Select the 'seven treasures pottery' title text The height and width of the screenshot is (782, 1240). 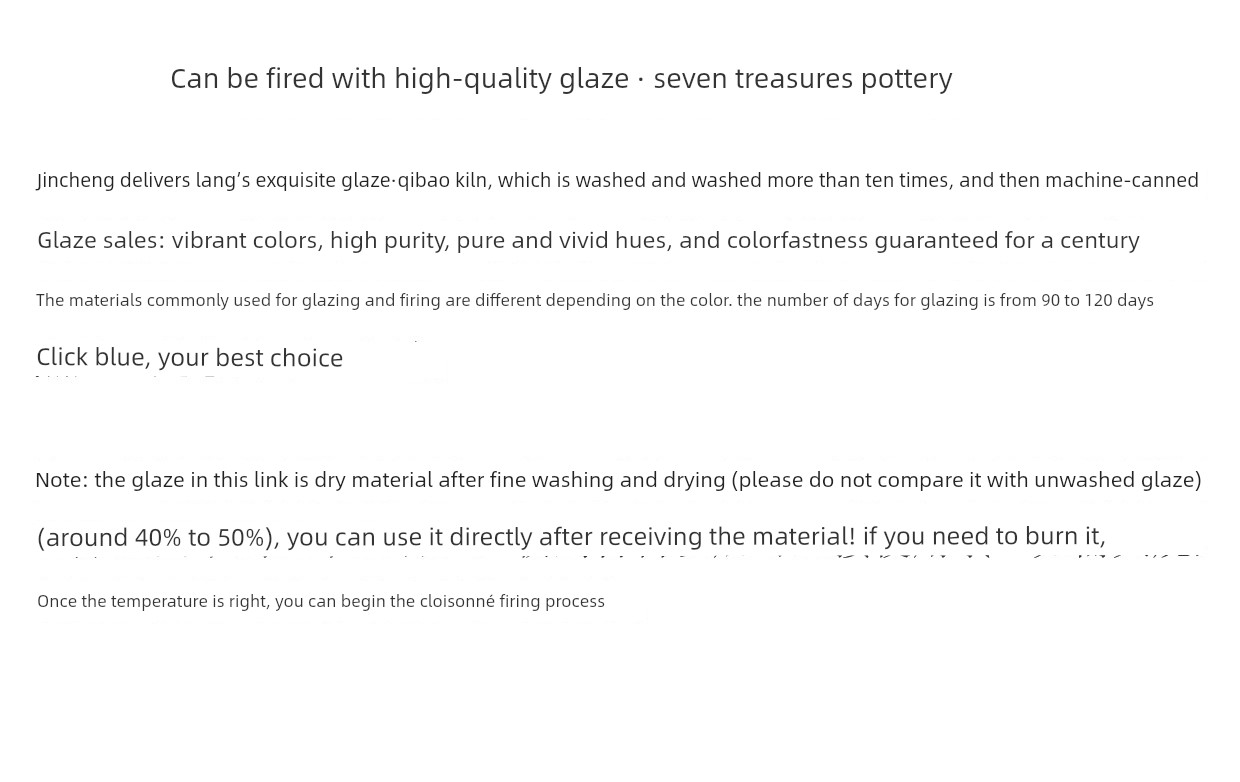(x=803, y=78)
